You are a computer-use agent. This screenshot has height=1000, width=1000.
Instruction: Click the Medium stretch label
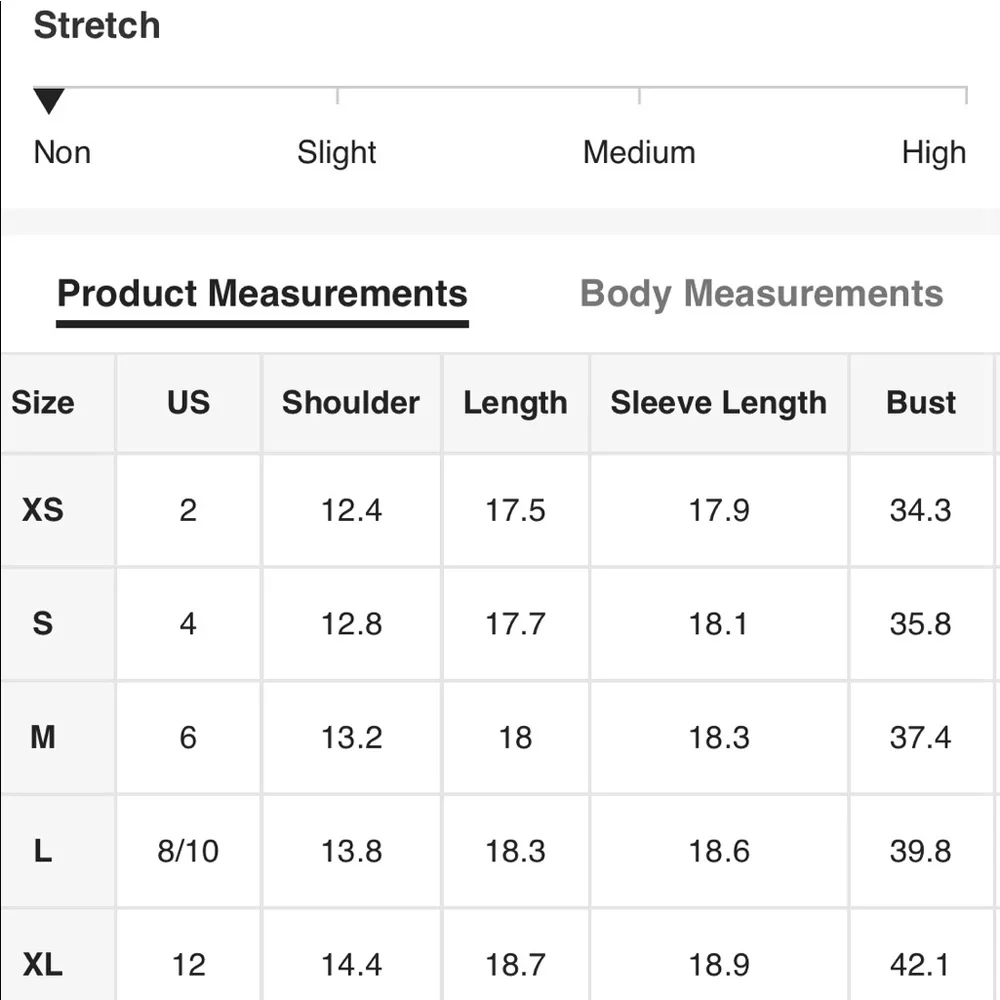pyautogui.click(x=639, y=153)
